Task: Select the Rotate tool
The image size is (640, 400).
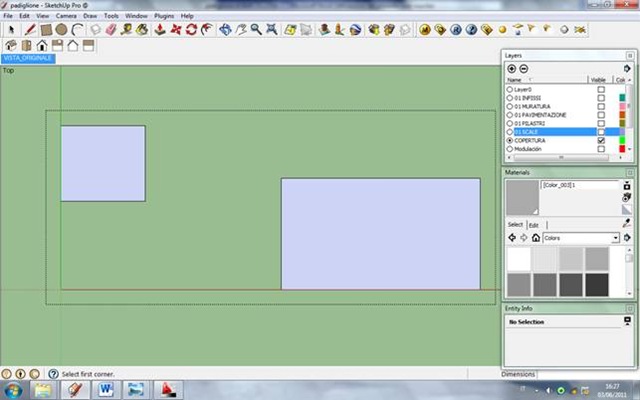Action: [x=191, y=30]
